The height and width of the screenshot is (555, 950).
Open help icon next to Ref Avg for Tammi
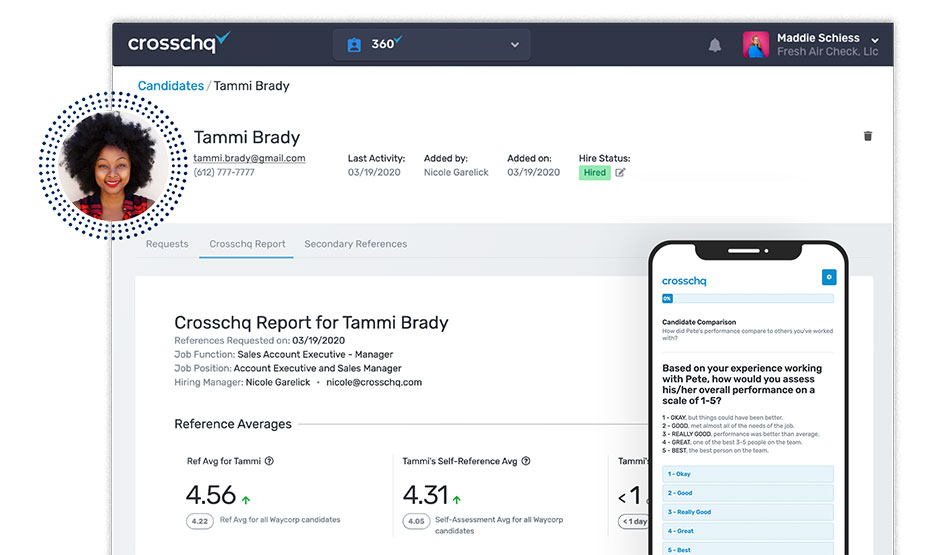[x=269, y=461]
